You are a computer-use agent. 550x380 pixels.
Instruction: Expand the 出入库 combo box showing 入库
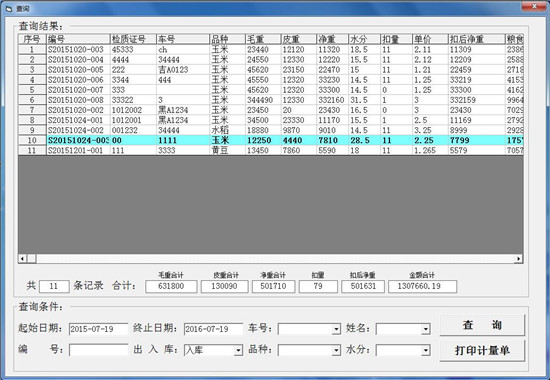[238, 350]
